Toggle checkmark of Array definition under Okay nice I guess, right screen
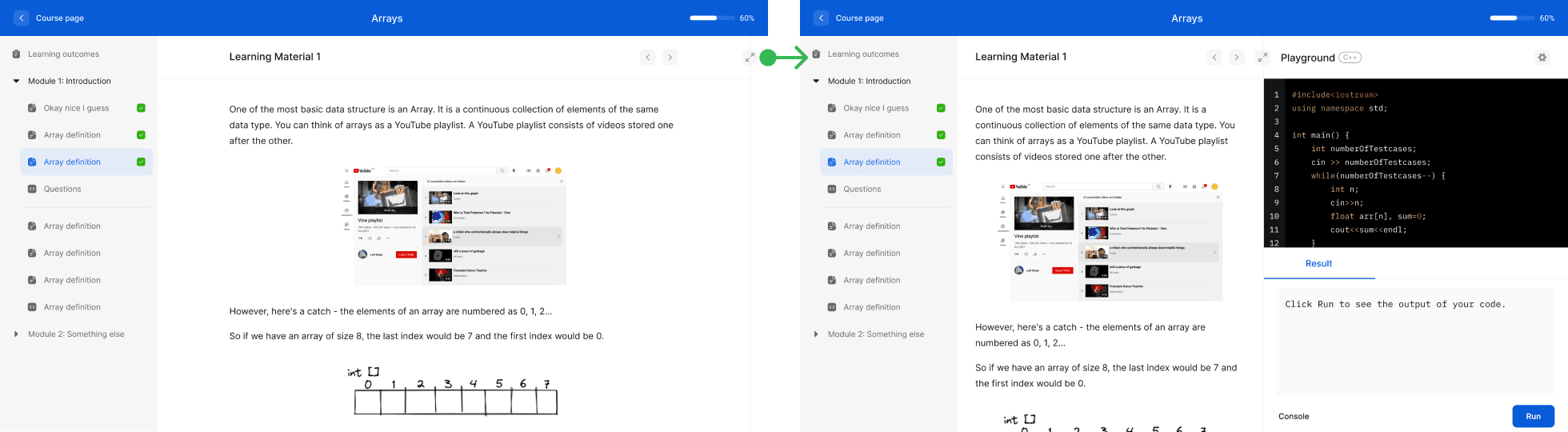1568x432 pixels. click(941, 135)
